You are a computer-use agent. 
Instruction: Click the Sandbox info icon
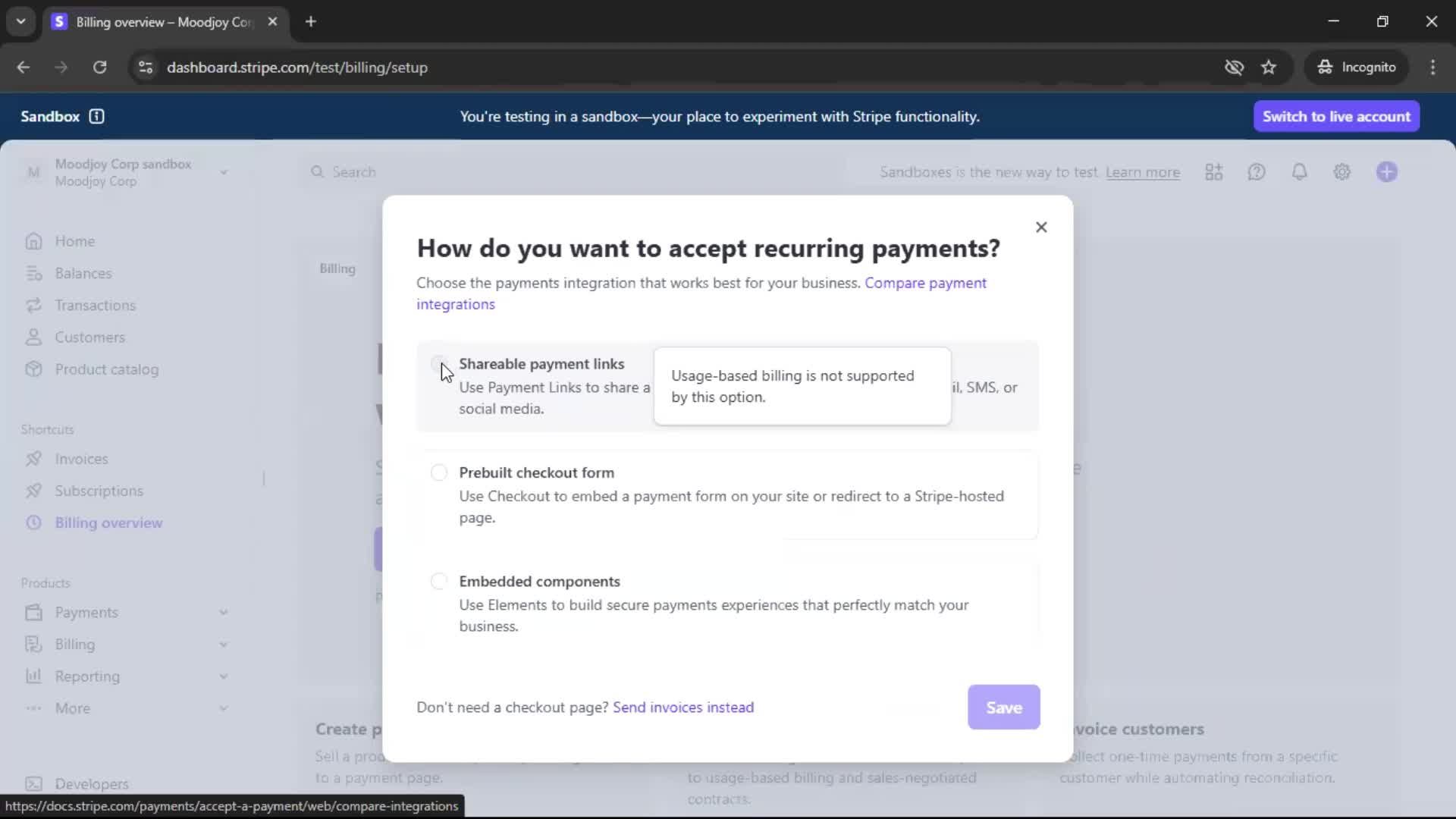tap(96, 117)
